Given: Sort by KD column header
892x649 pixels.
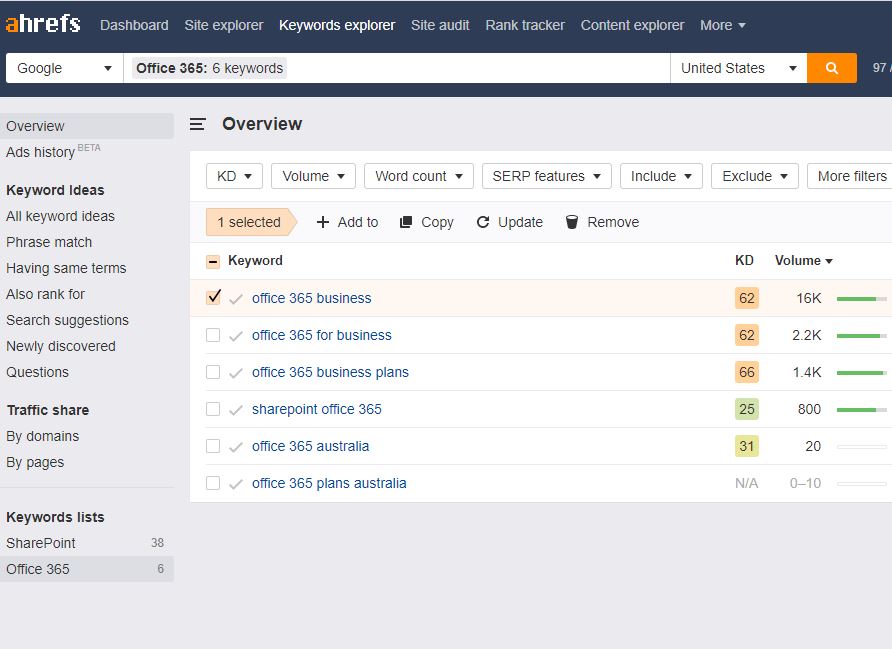Looking at the screenshot, I should click(744, 261).
